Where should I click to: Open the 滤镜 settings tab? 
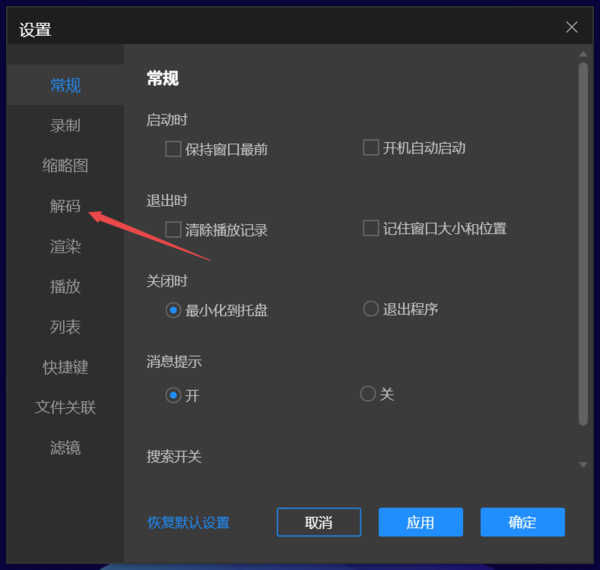click(x=65, y=448)
